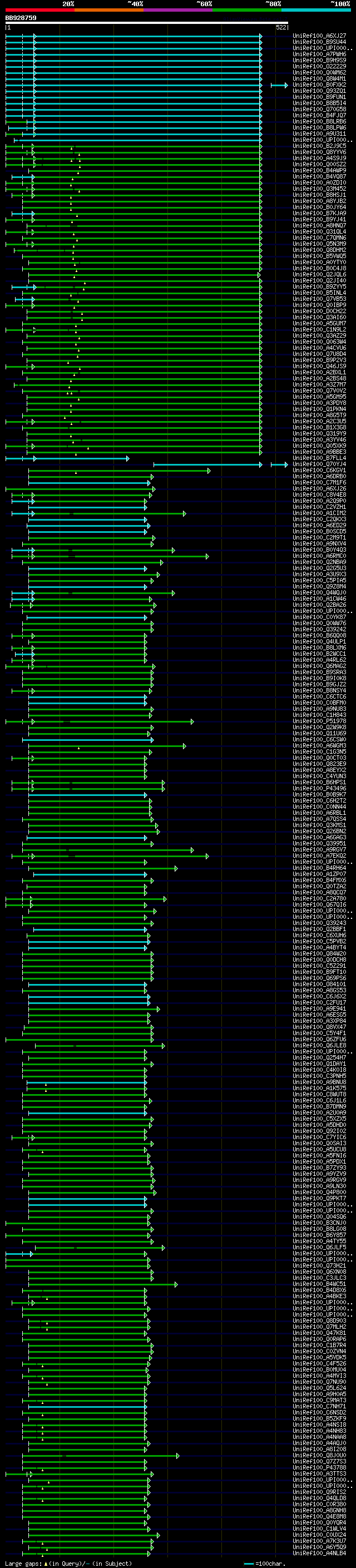Click the UniRef100_A1CIM2 label
This screenshot has height=1568, width=356.
(319, 513)
